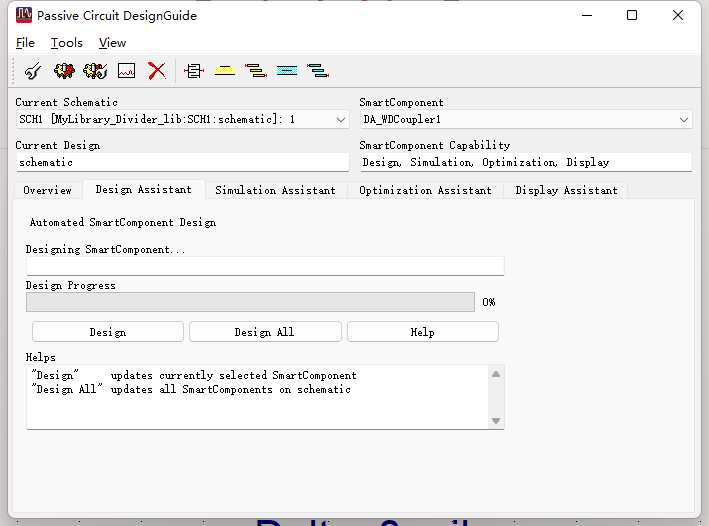Open the yellow stepped microstrip circuits palette icon
Image resolution: width=709 pixels, height=526 pixels.
pyautogui.click(x=255, y=71)
